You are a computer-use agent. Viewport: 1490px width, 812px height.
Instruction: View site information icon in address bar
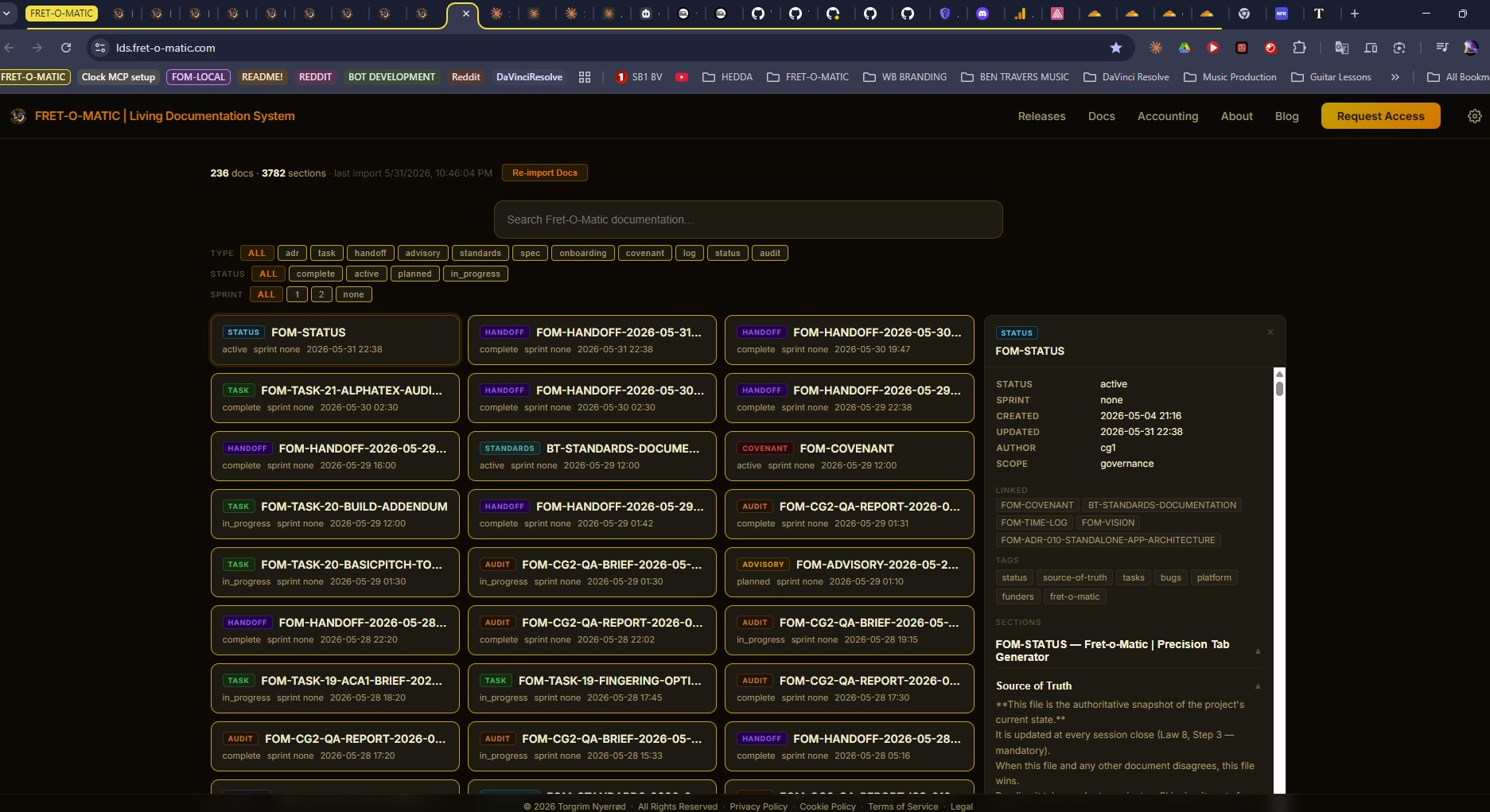pos(100,48)
